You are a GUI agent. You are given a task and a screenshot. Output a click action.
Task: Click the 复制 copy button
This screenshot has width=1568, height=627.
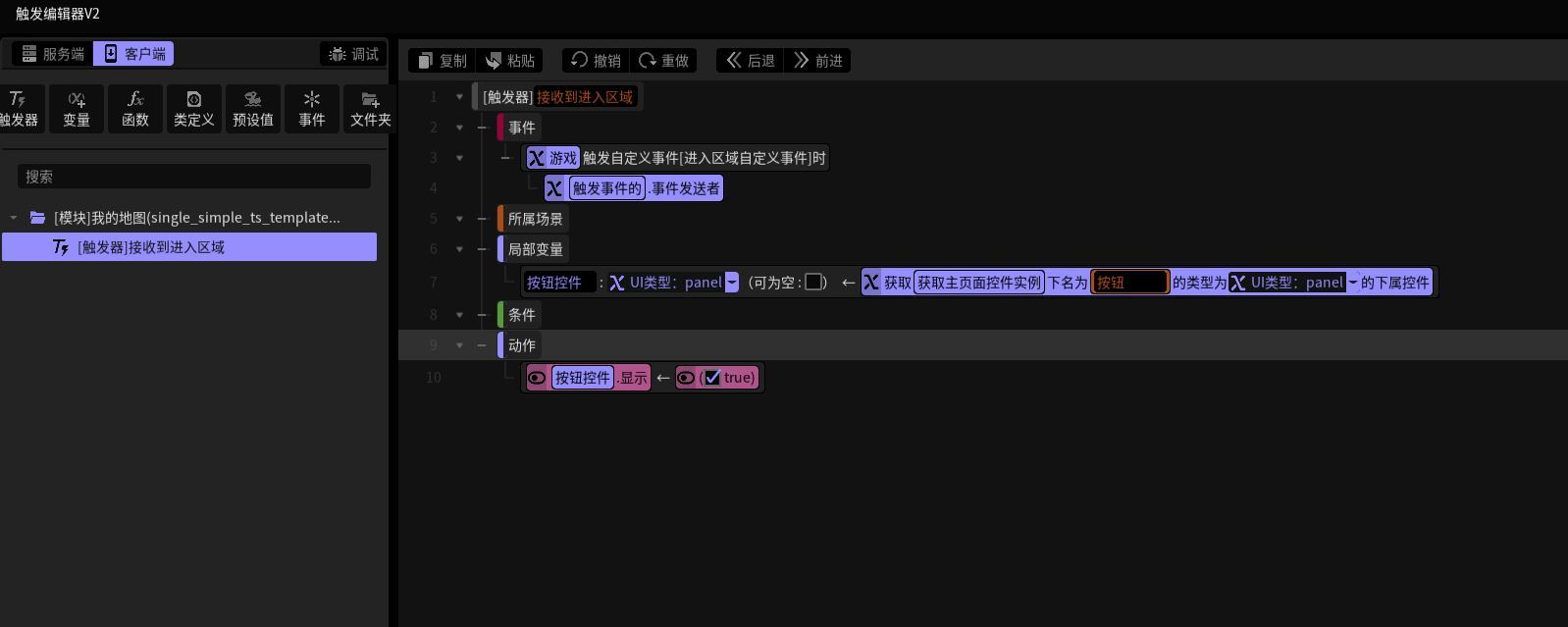442,61
